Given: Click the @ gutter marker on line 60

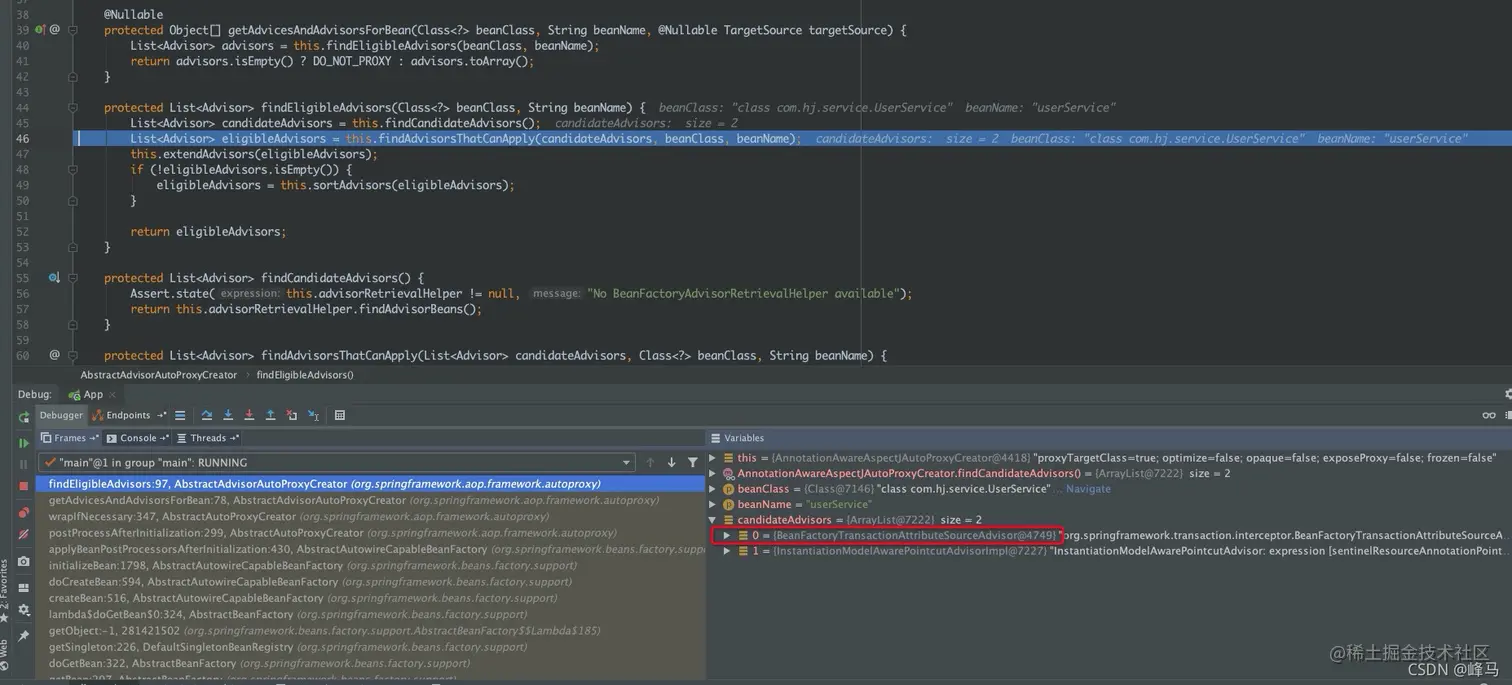Looking at the screenshot, I should tap(54, 355).
